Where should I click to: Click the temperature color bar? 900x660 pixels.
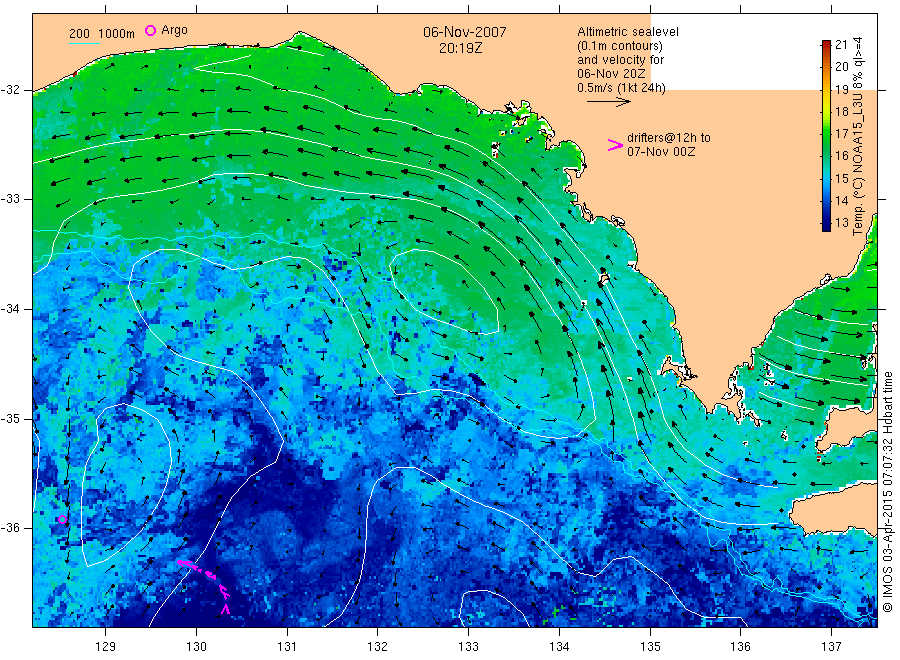826,135
